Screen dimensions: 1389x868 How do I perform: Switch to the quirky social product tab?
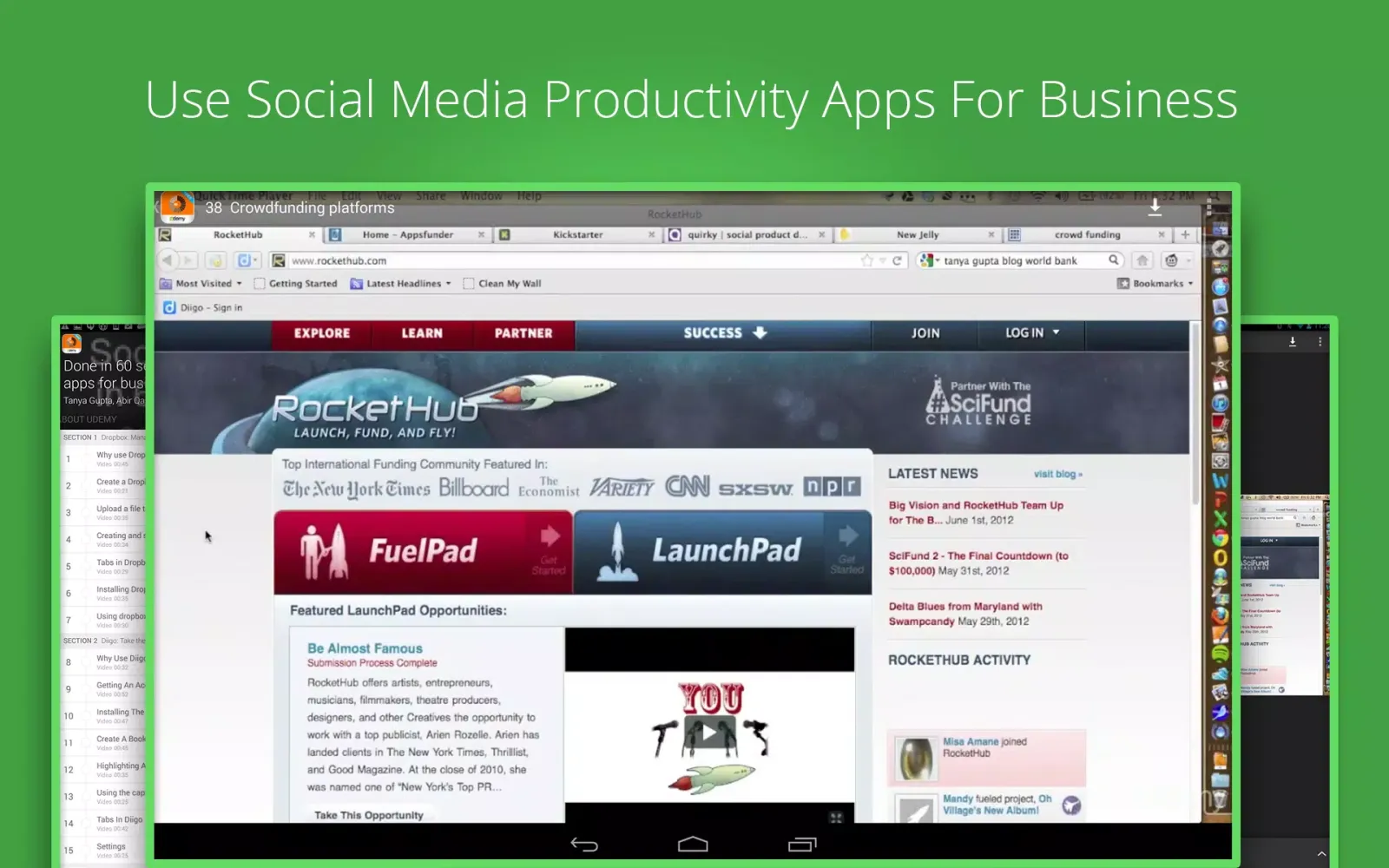(x=747, y=234)
